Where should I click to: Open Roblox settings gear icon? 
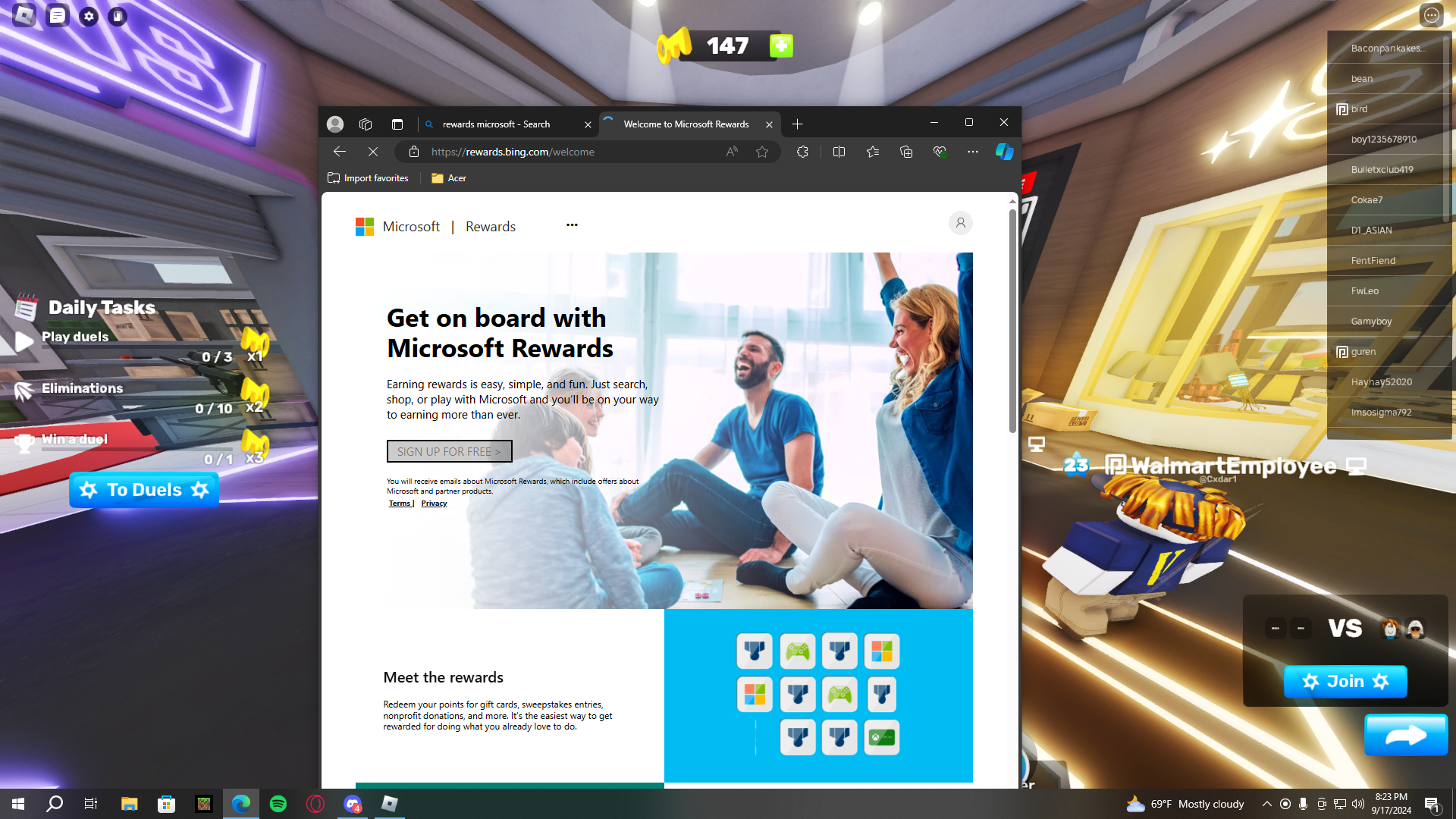pos(89,16)
